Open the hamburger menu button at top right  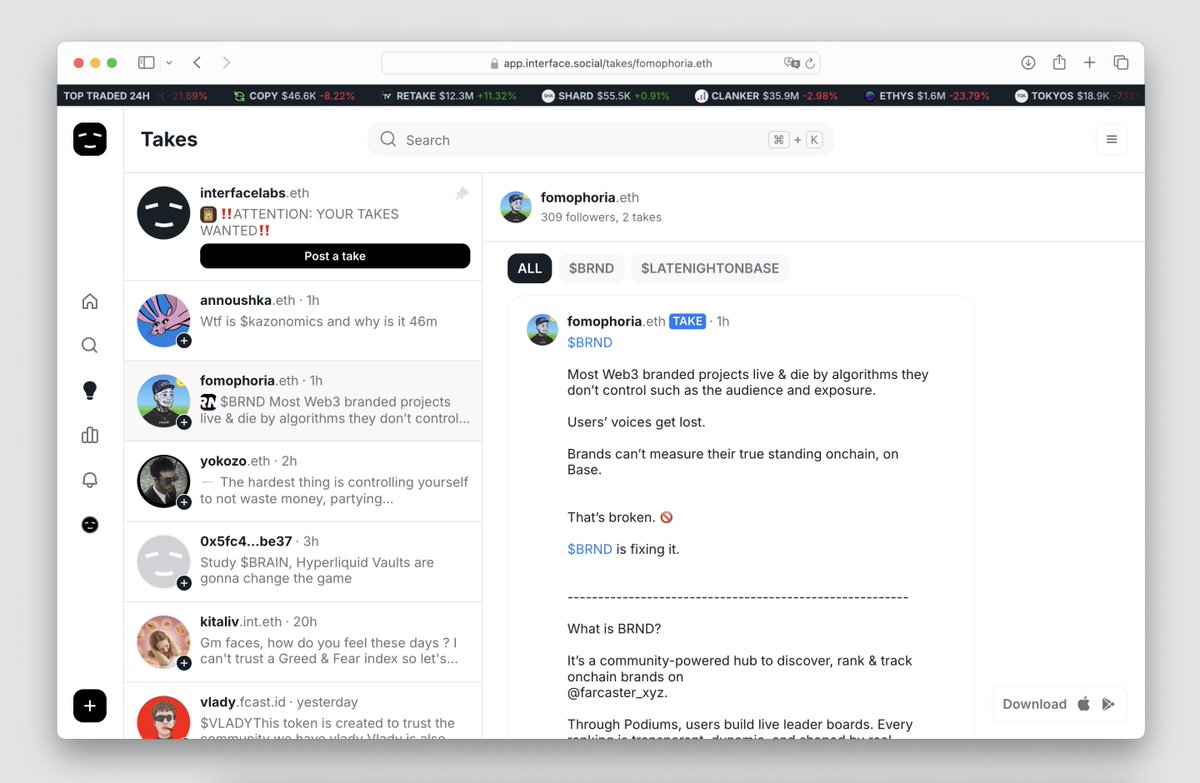coord(1111,140)
